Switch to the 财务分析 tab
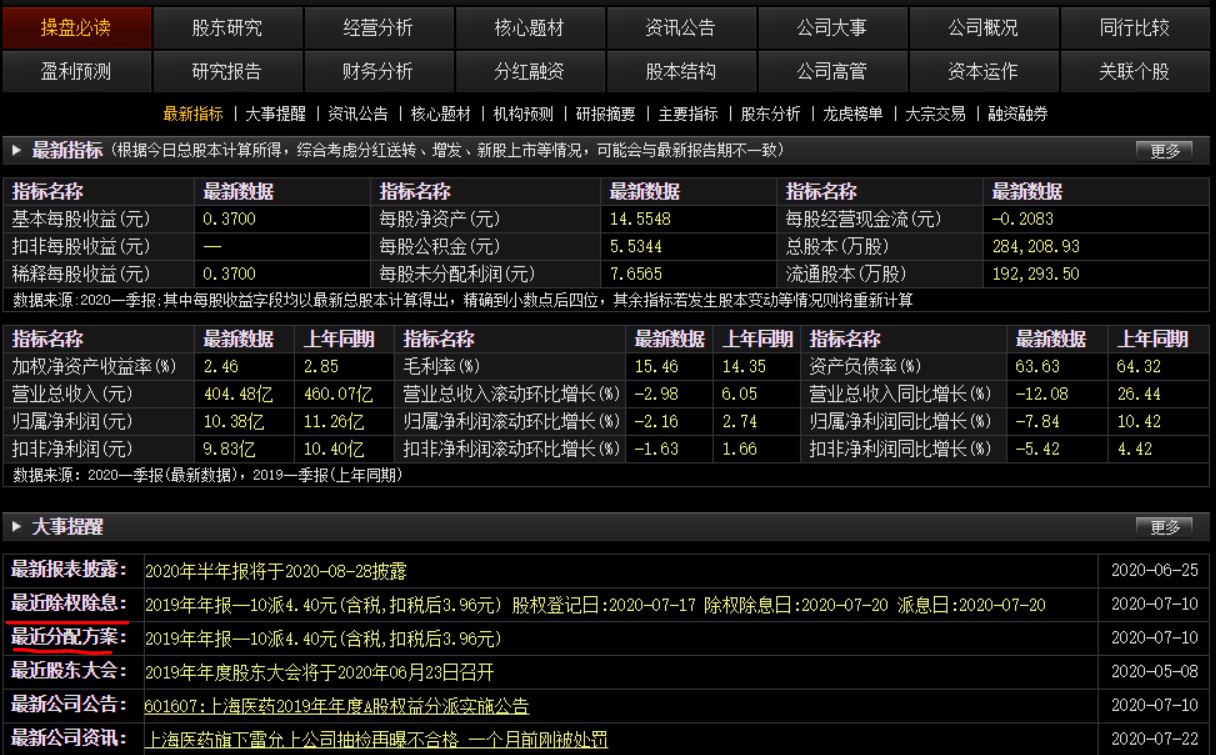The height and width of the screenshot is (755, 1216). (x=378, y=70)
